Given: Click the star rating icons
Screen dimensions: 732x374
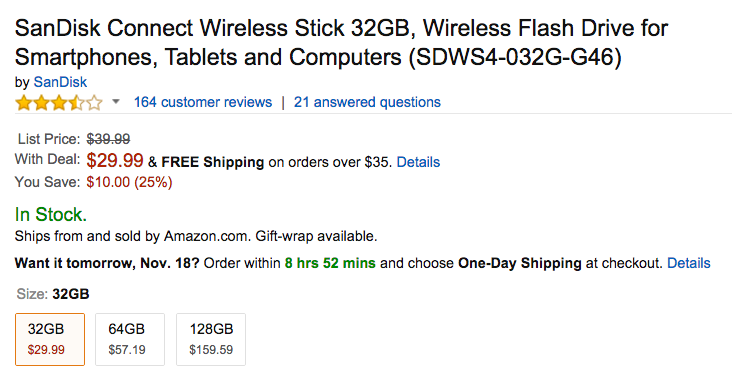Looking at the screenshot, I should 59,102.
